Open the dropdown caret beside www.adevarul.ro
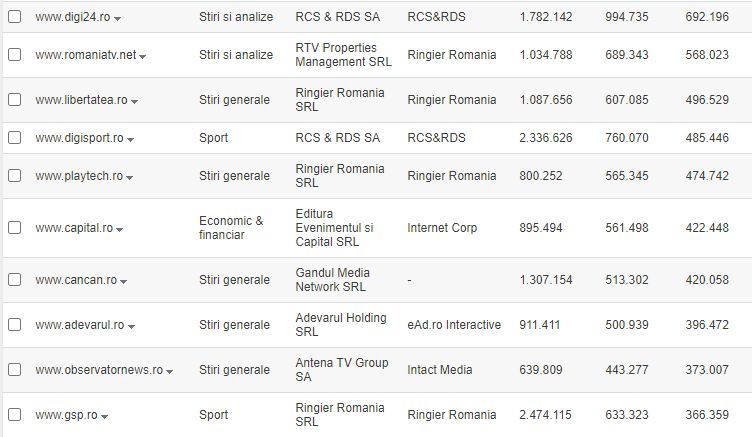The width and height of the screenshot is (752, 437). 131,327
